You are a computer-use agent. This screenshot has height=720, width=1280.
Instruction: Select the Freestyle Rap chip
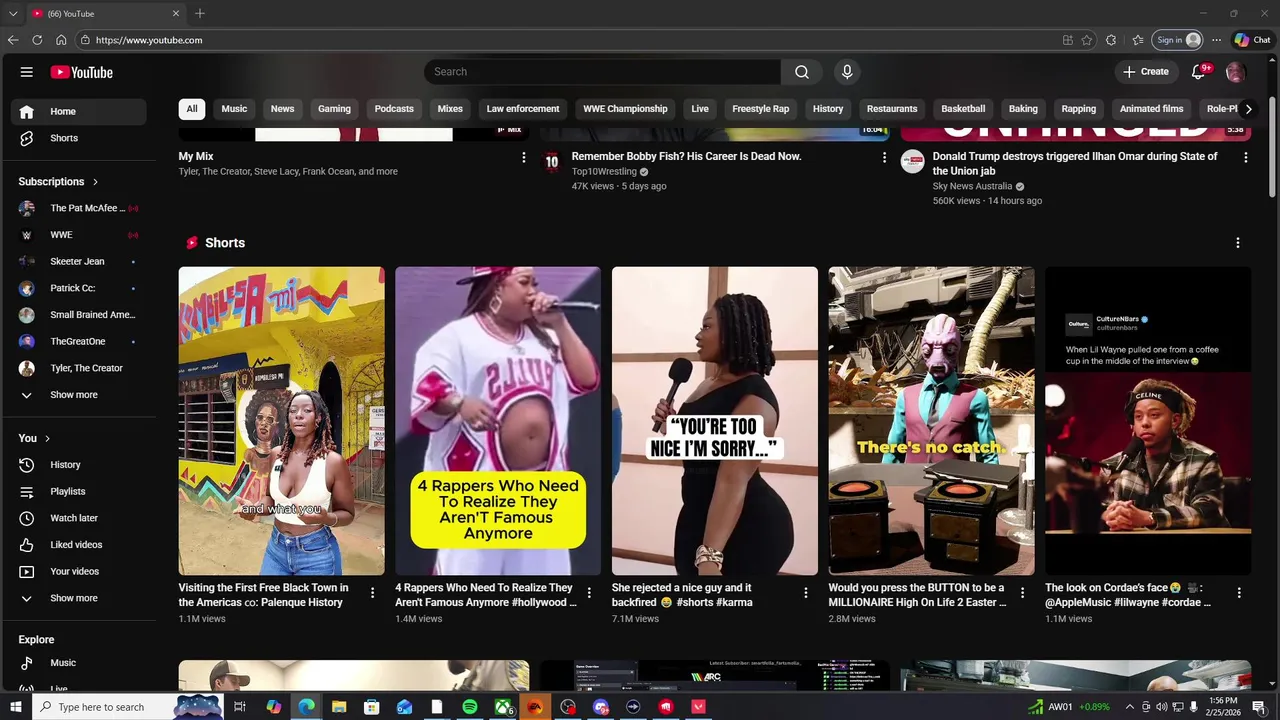tap(760, 109)
